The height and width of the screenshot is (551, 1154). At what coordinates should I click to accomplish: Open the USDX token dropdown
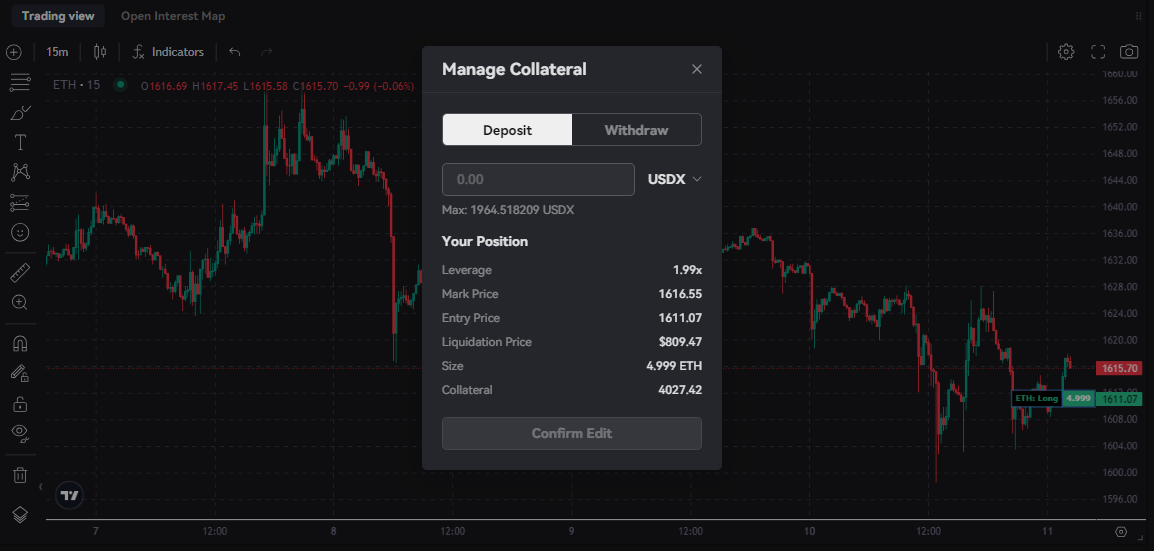tap(675, 179)
